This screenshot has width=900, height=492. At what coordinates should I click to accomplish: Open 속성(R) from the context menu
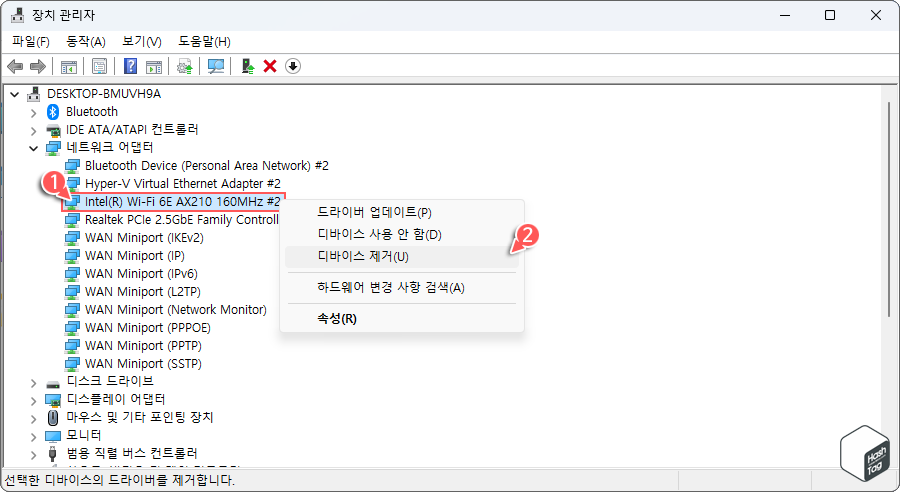[x=402, y=319]
